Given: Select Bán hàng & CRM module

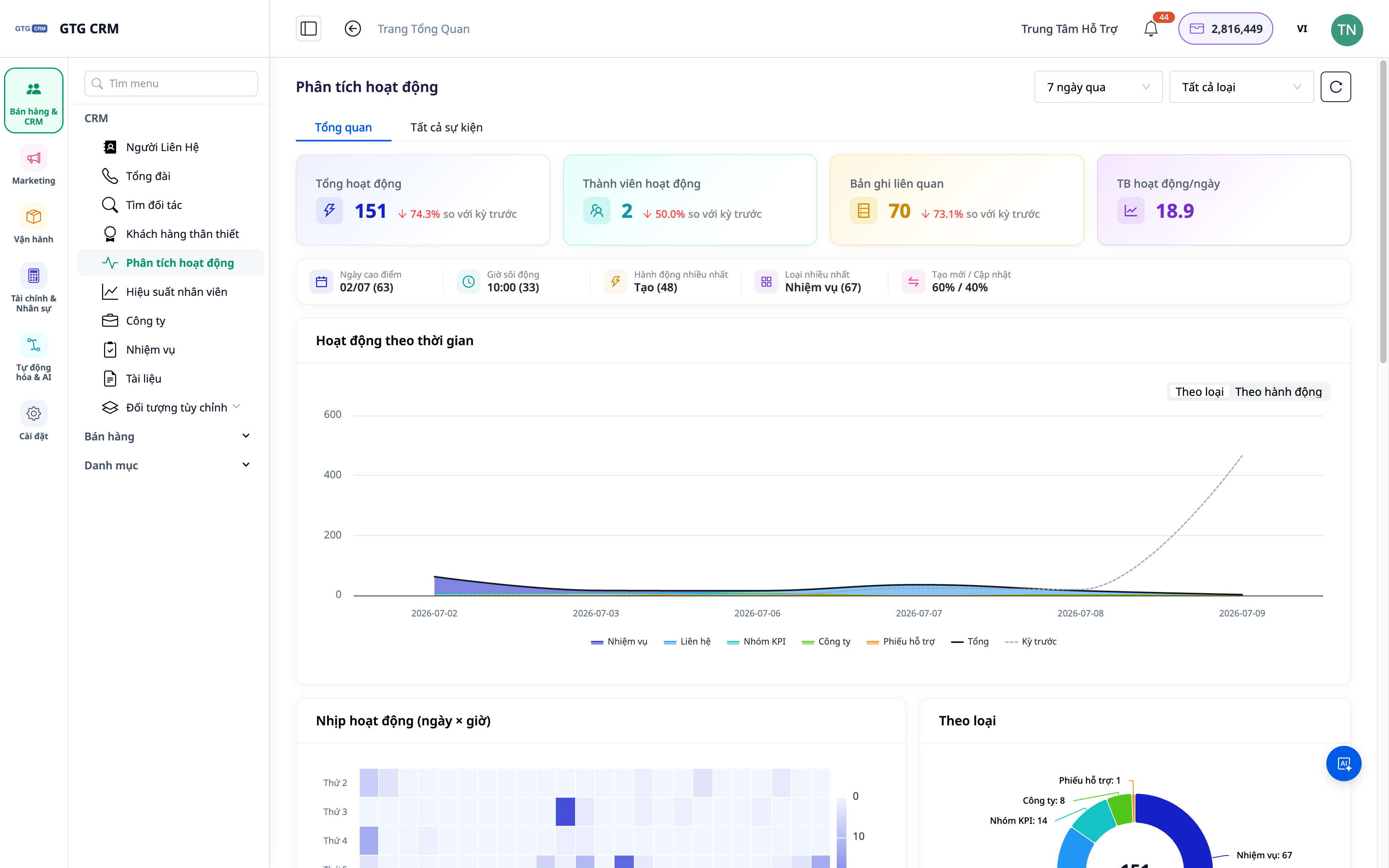Looking at the screenshot, I should click(34, 101).
